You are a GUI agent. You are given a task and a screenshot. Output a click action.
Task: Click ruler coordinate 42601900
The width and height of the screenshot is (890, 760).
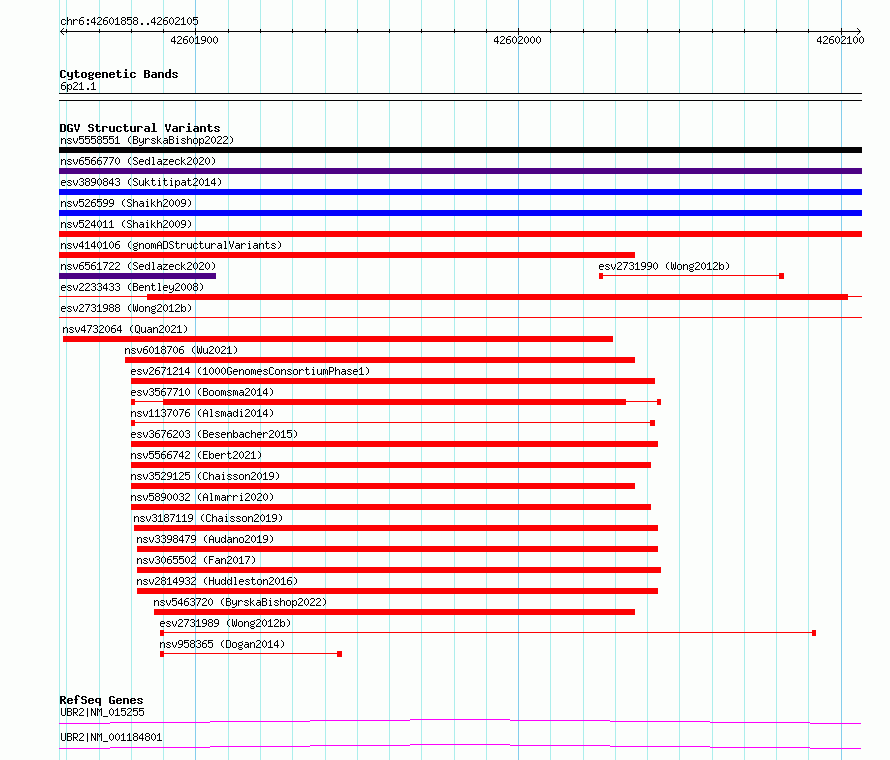(x=194, y=40)
